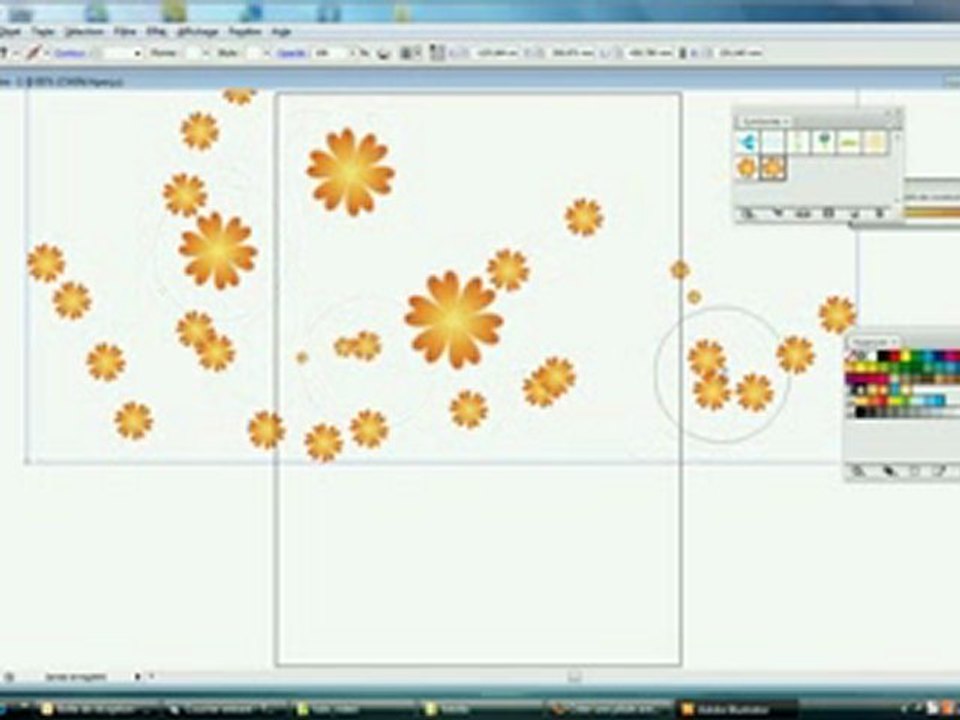
Task: Switch to the Symboles panel tab
Action: tap(763, 121)
